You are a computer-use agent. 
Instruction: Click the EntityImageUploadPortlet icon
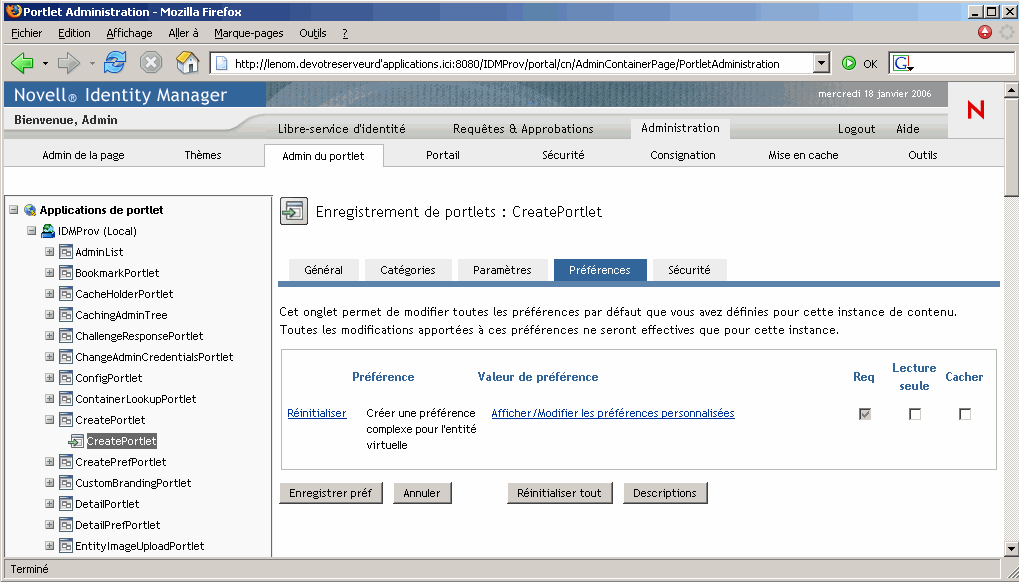66,546
